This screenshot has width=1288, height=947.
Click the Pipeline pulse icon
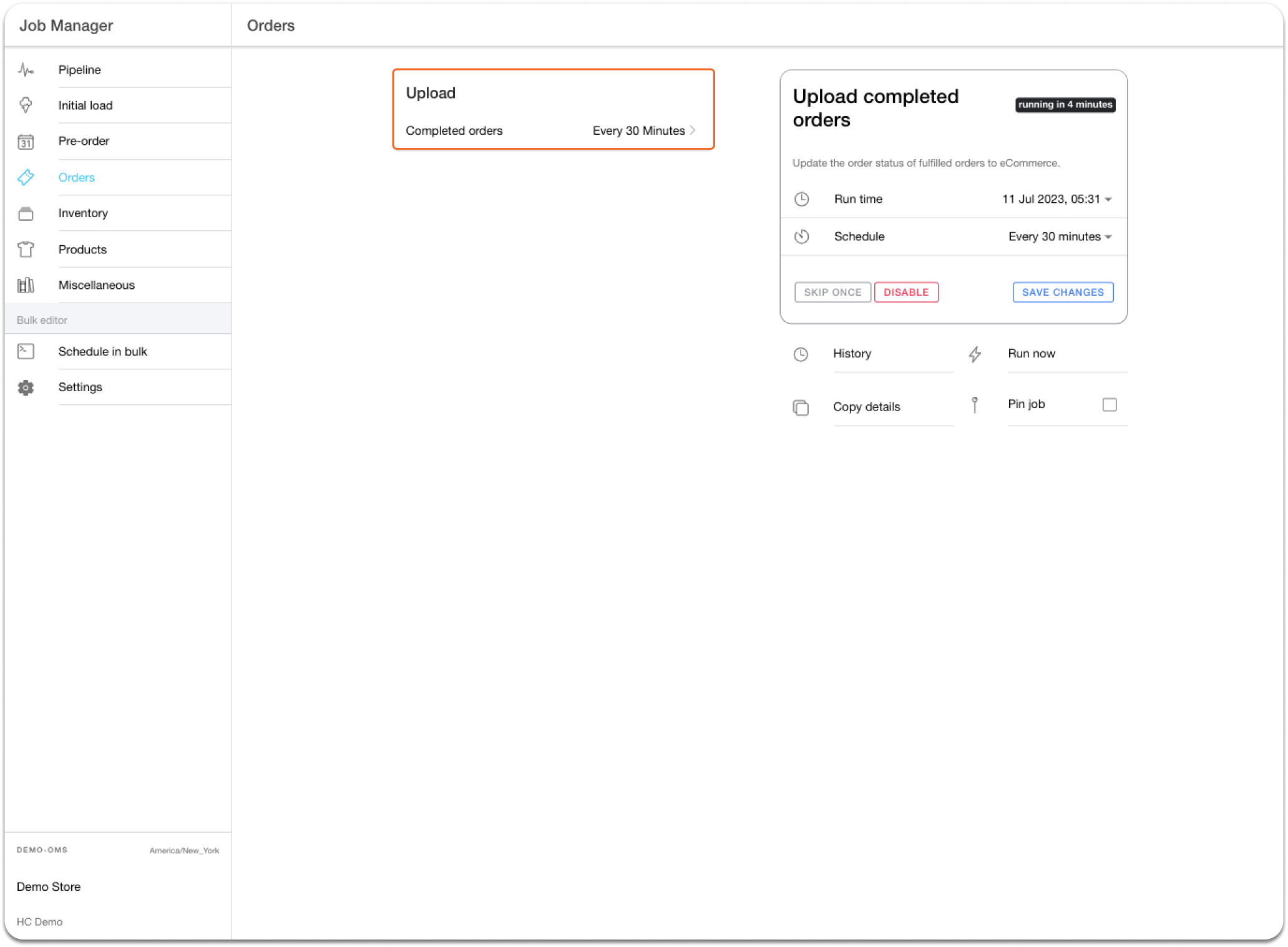[x=26, y=70]
